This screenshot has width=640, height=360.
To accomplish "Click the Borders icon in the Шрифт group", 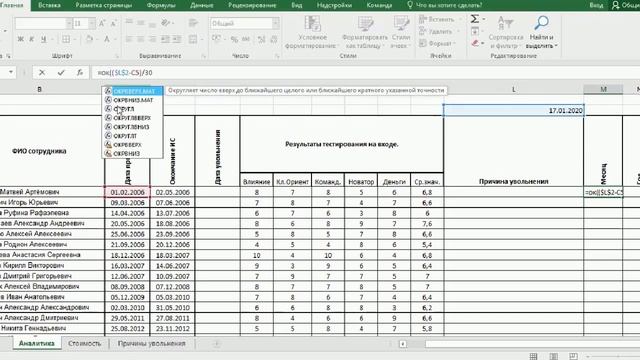I will click(x=66, y=39).
